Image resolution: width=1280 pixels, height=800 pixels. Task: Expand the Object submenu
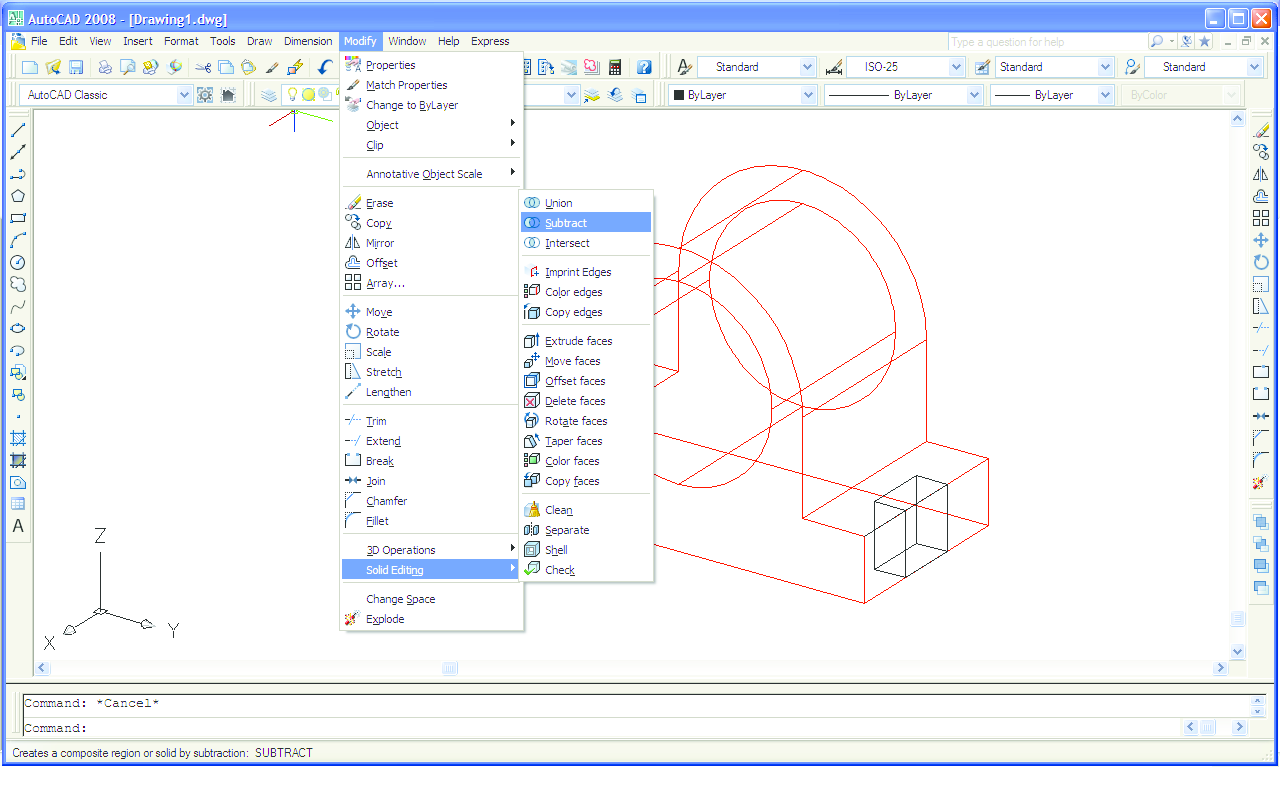(x=431, y=125)
